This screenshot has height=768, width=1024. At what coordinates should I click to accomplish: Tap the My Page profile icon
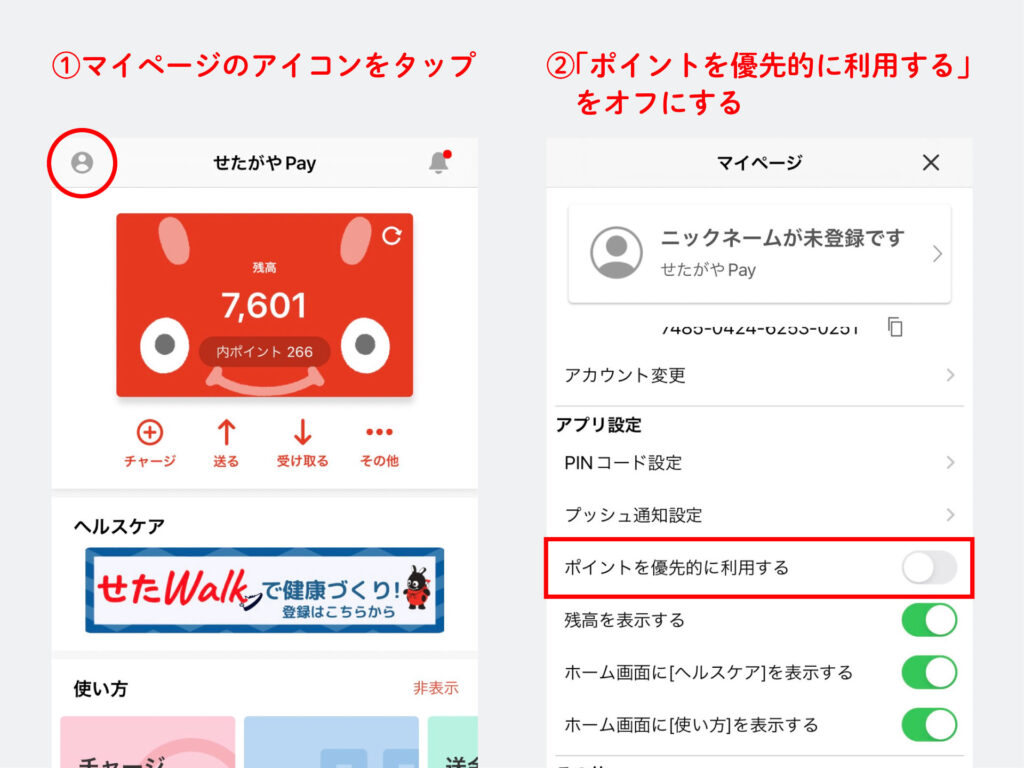tap(82, 163)
